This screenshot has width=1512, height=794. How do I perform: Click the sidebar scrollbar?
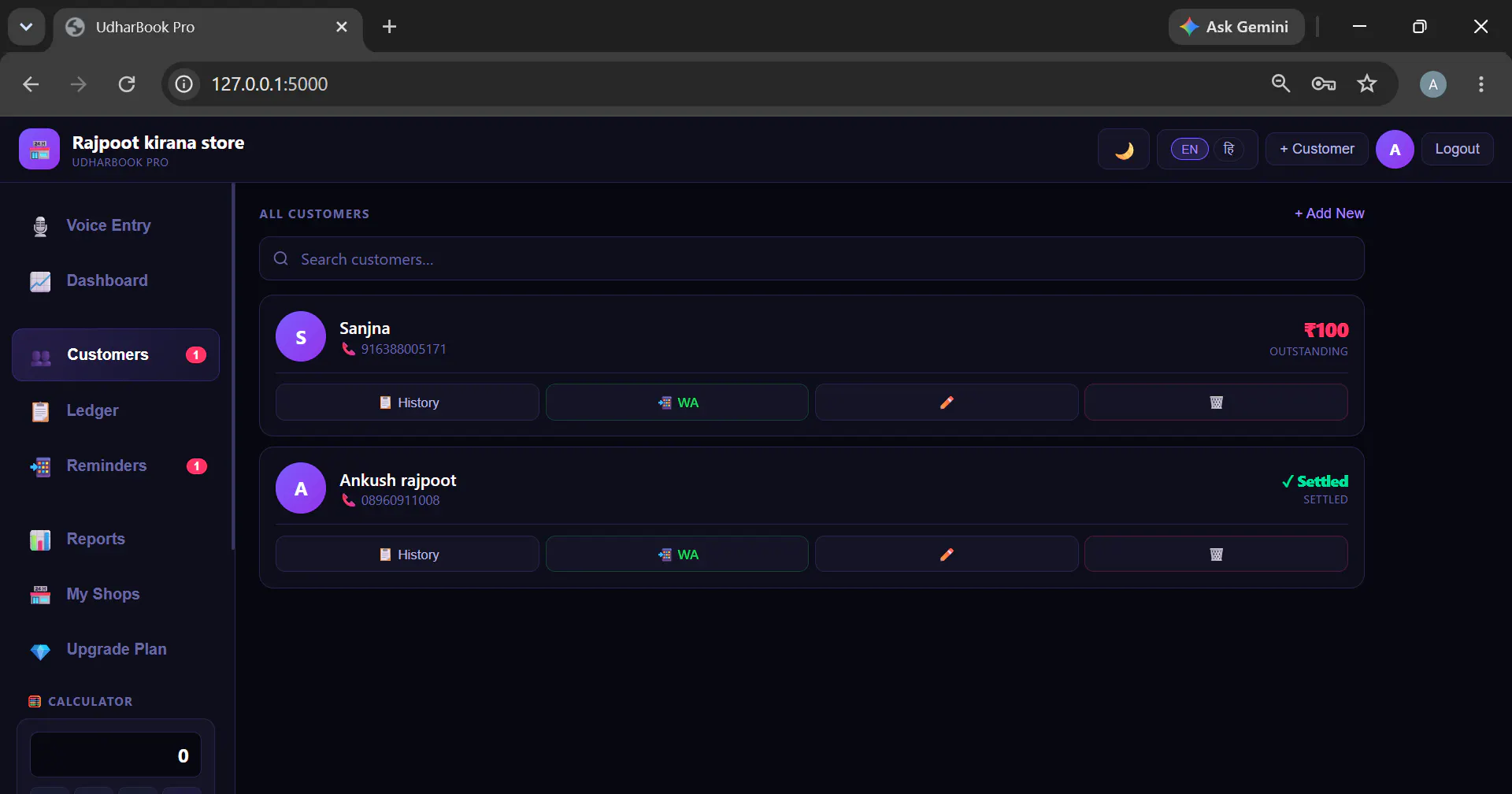tap(233, 366)
